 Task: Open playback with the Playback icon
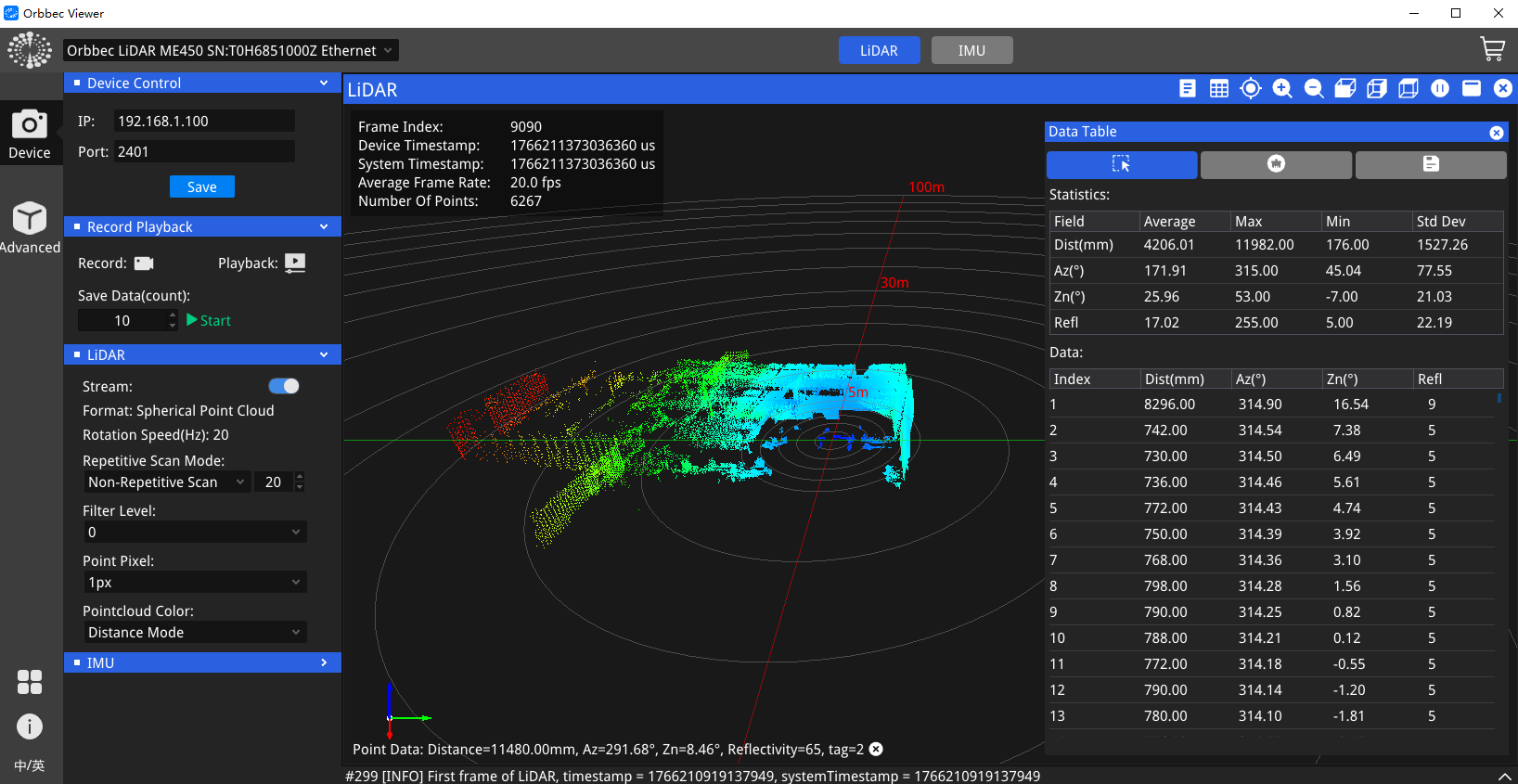[295, 263]
